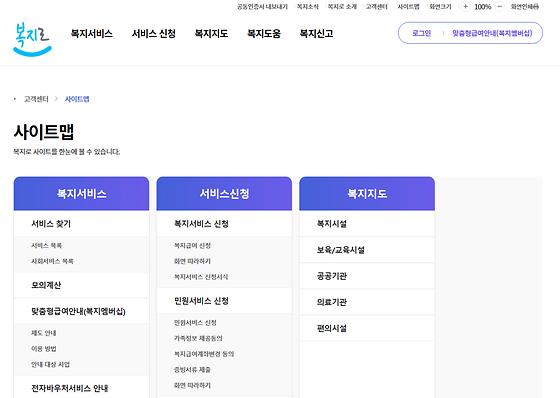Open 화면 따라하기 under 복지서비스 신청
This screenshot has width=560, height=398.
tap(192, 261)
